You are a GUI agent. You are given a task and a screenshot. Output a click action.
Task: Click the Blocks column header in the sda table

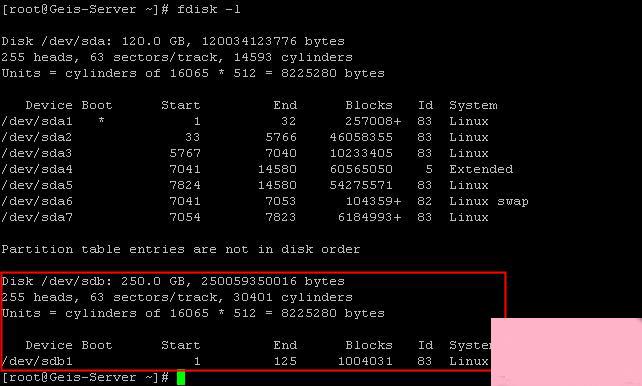pyautogui.click(x=369, y=105)
